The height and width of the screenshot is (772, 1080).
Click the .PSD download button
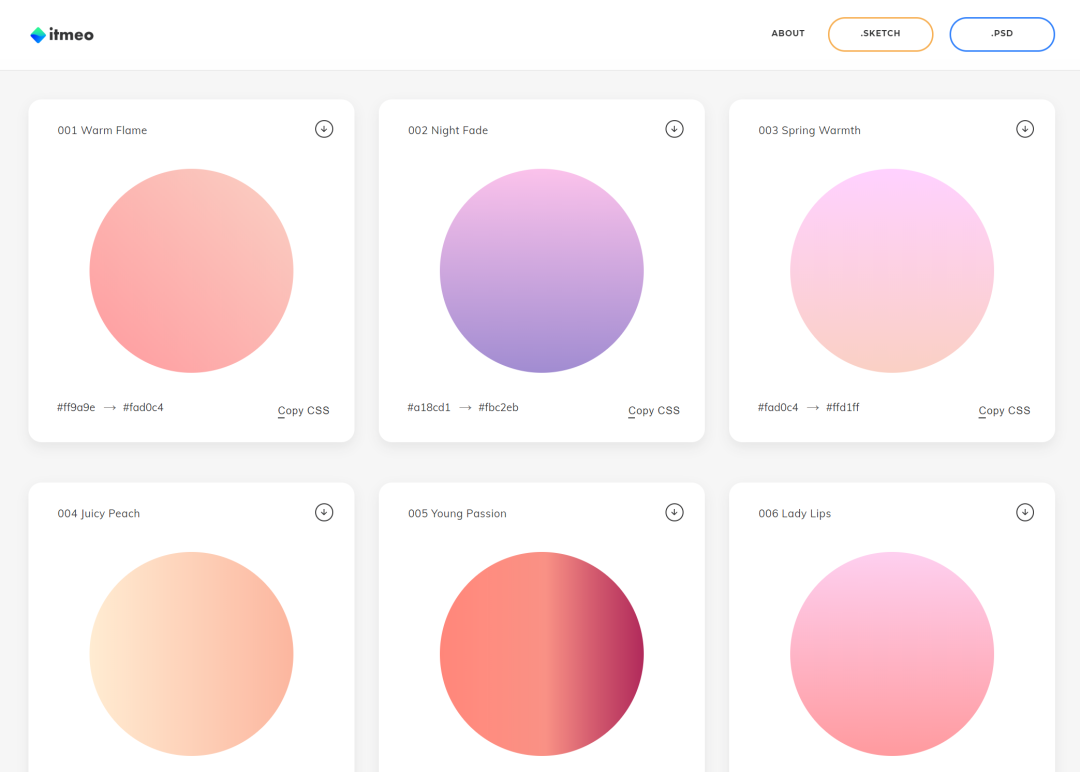coord(1002,34)
